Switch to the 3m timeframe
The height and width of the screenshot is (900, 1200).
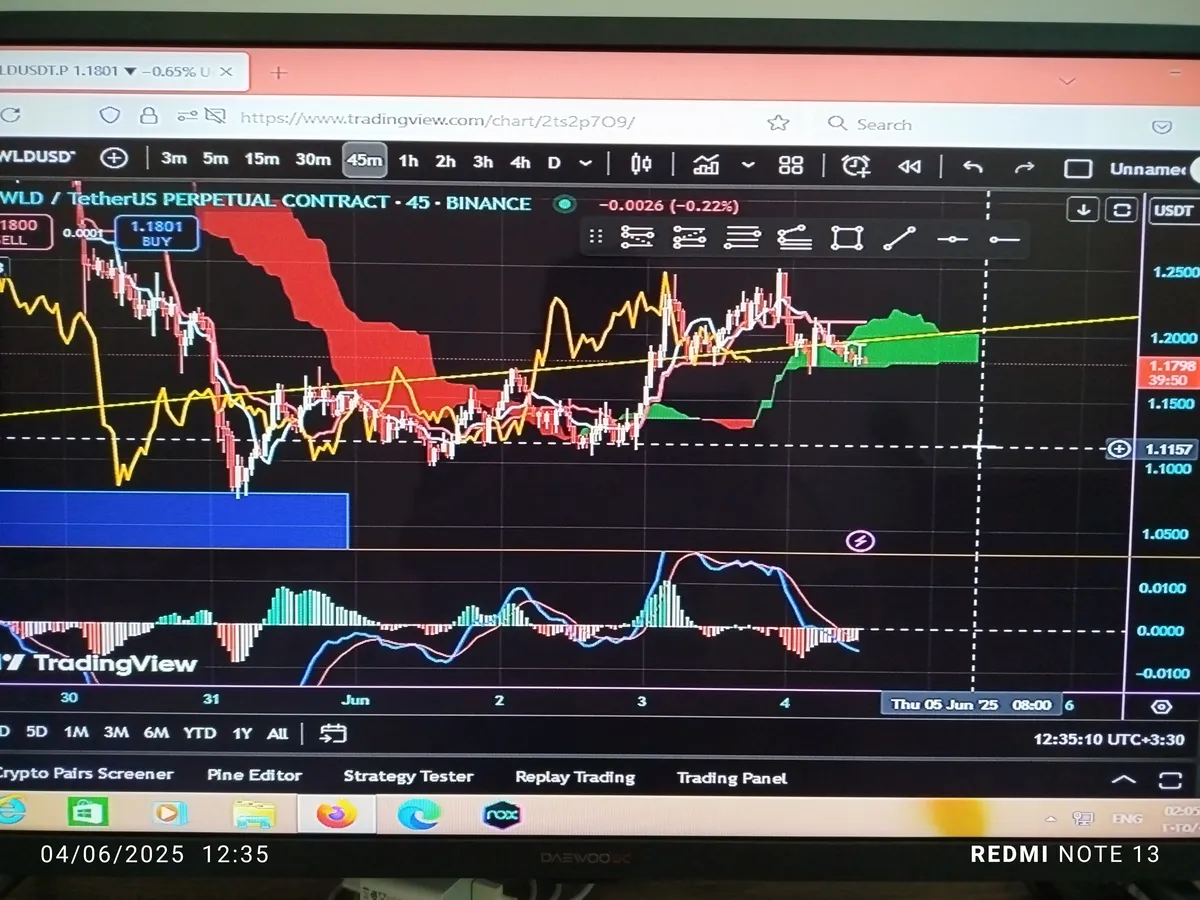coord(174,159)
